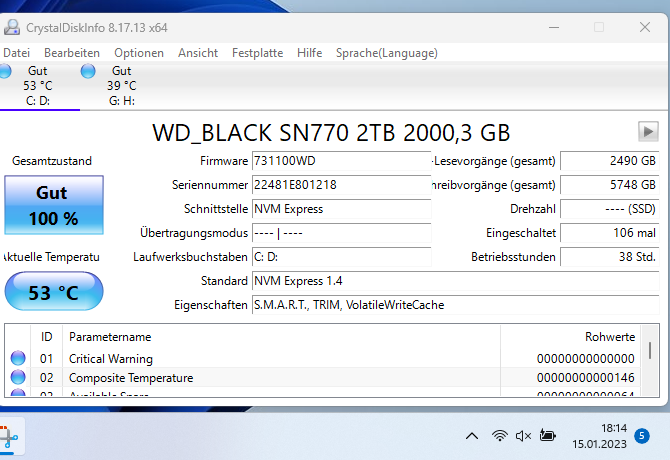Click the Gesamtzustand label
Image resolution: width=670 pixels, height=460 pixels.
[x=52, y=161]
